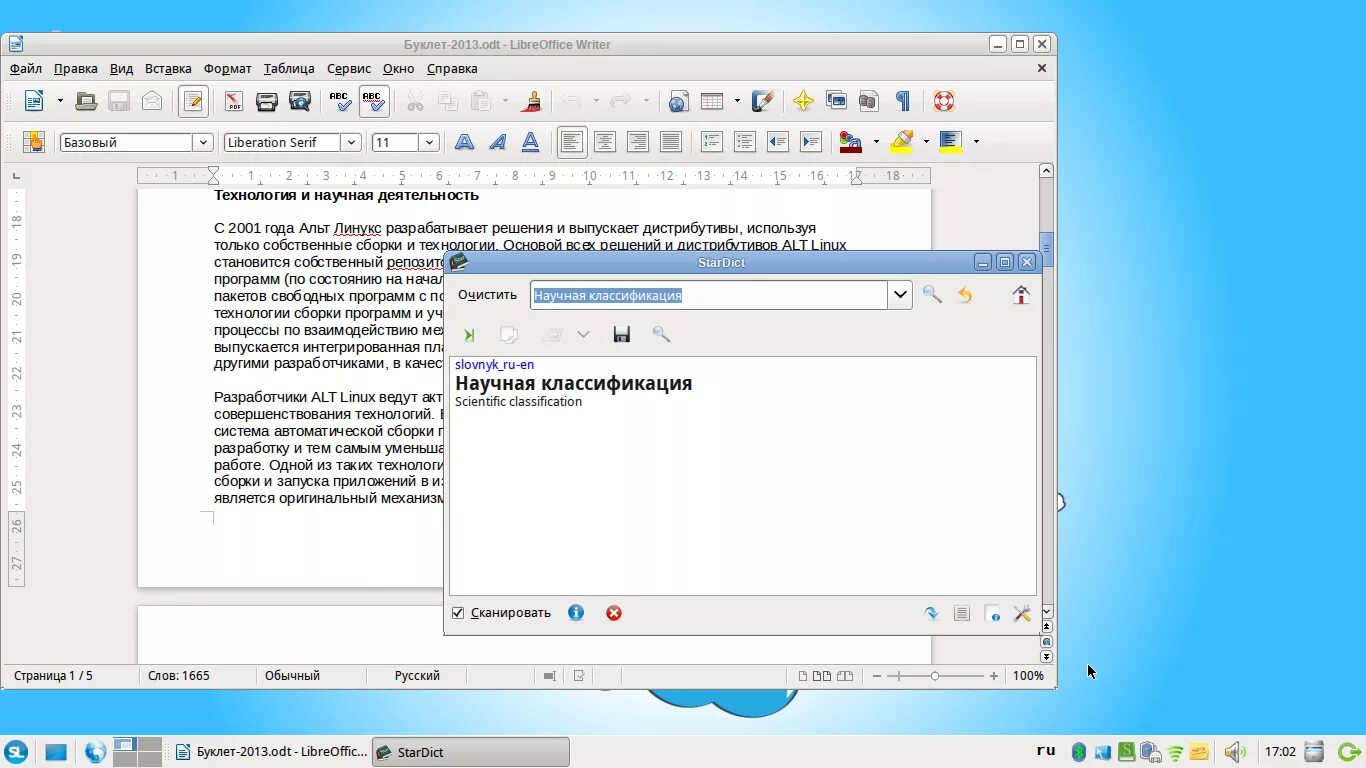Image resolution: width=1366 pixels, height=768 pixels.
Task: Toggle the justified alignment option
Action: [x=671, y=142]
